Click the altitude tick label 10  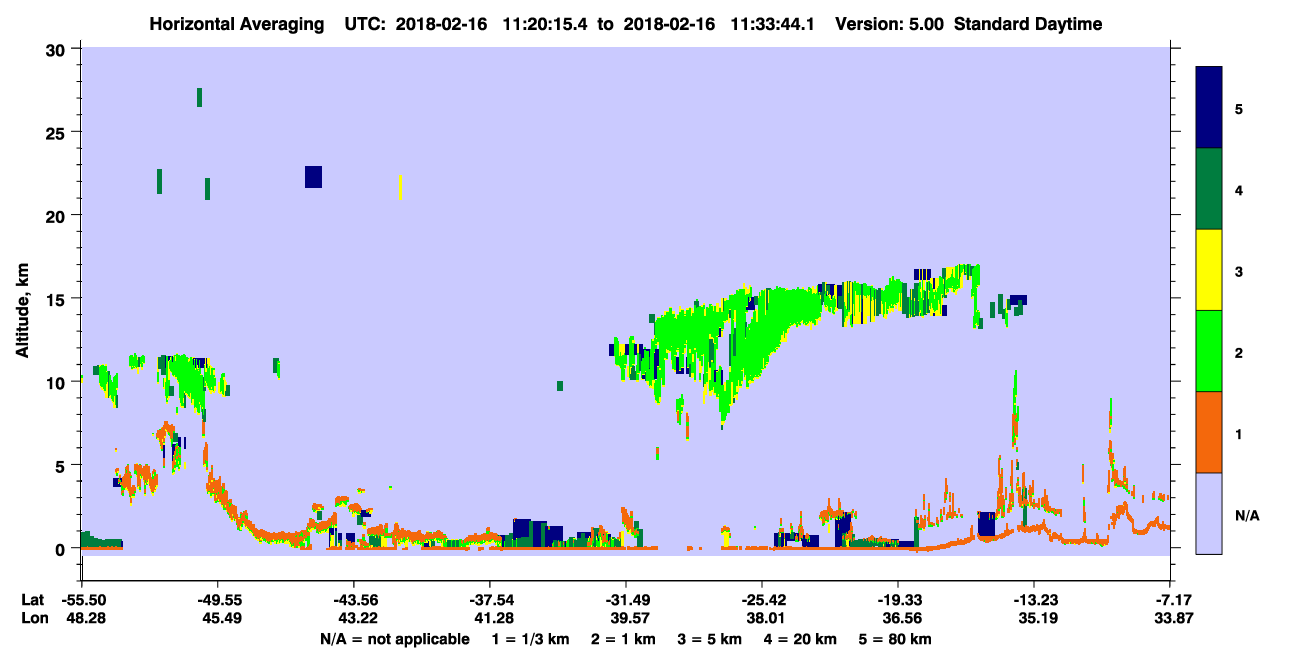(58, 382)
